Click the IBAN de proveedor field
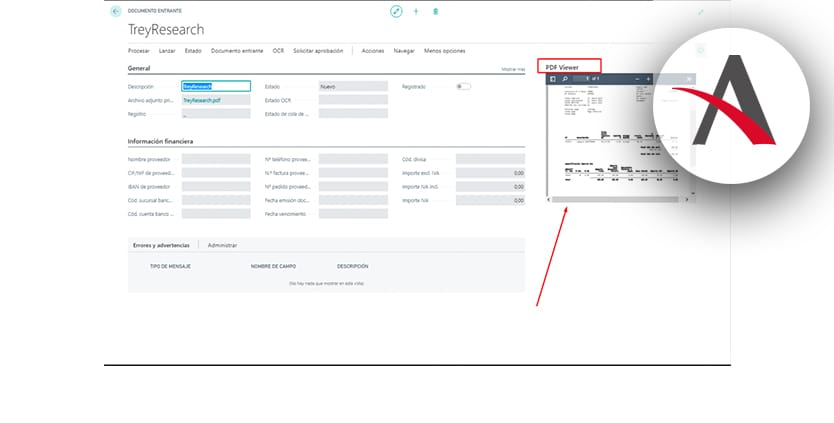Image resolution: width=834 pixels, height=423 pixels. [x=216, y=187]
